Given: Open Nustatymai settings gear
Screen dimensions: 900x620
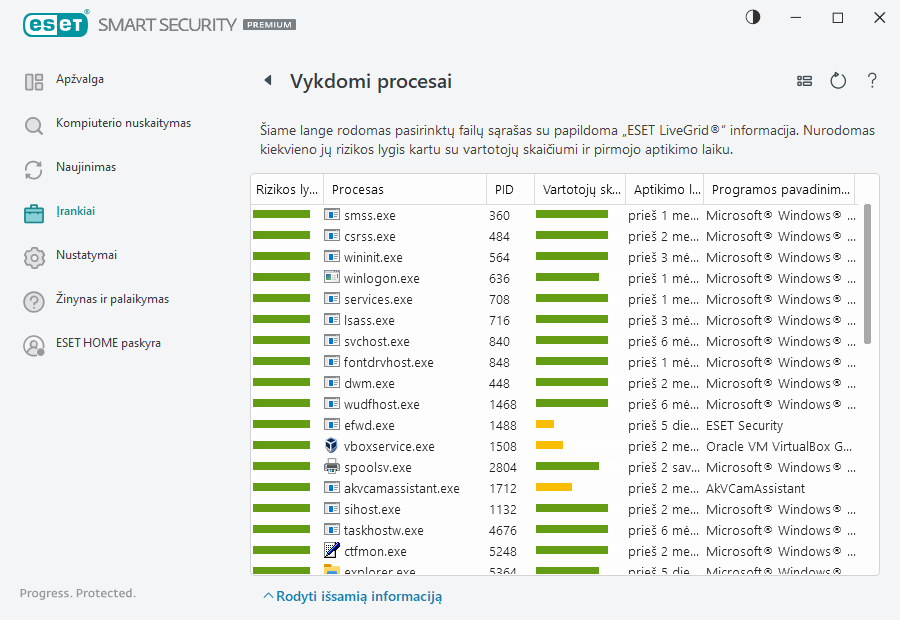Looking at the screenshot, I should click(x=86, y=256).
